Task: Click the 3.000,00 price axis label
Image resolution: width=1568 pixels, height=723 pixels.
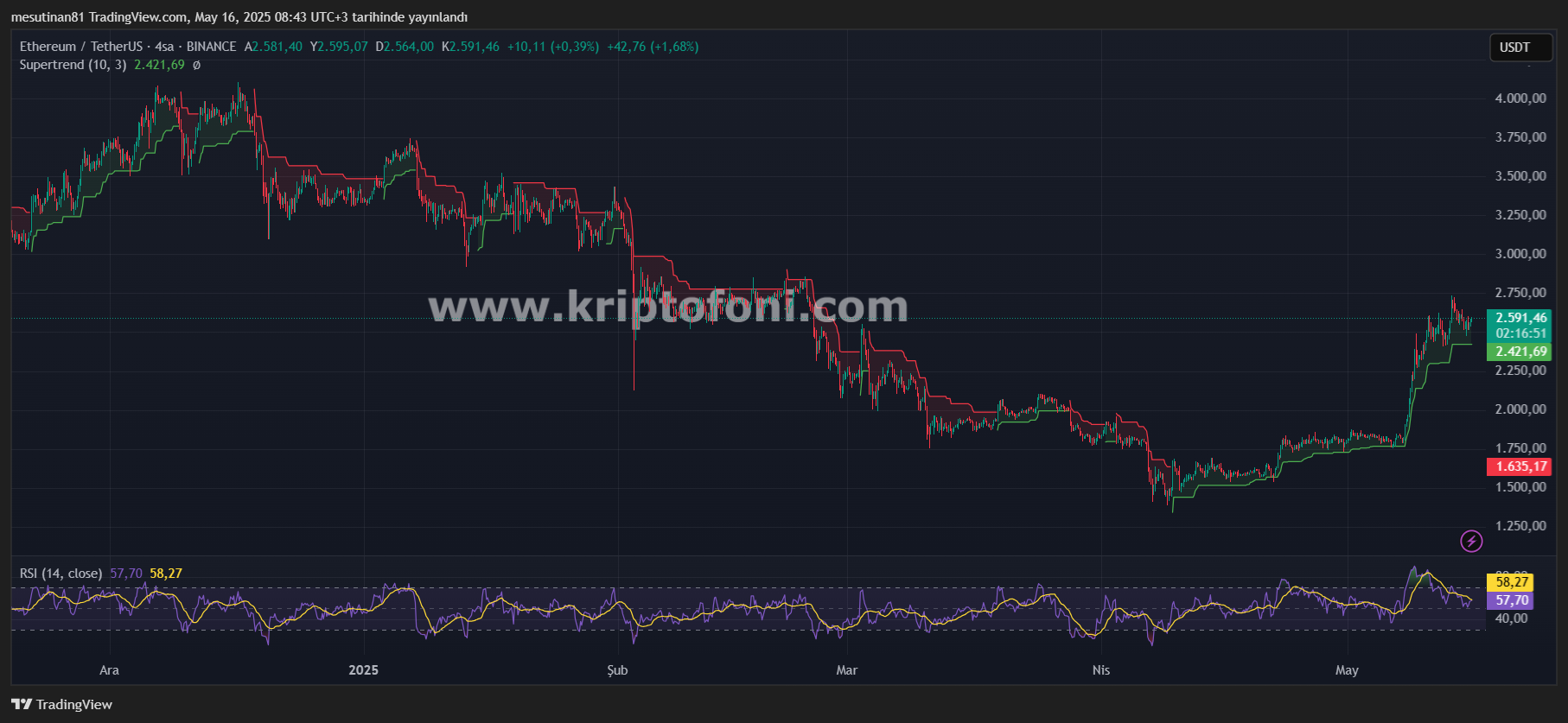Action: pyautogui.click(x=1520, y=254)
